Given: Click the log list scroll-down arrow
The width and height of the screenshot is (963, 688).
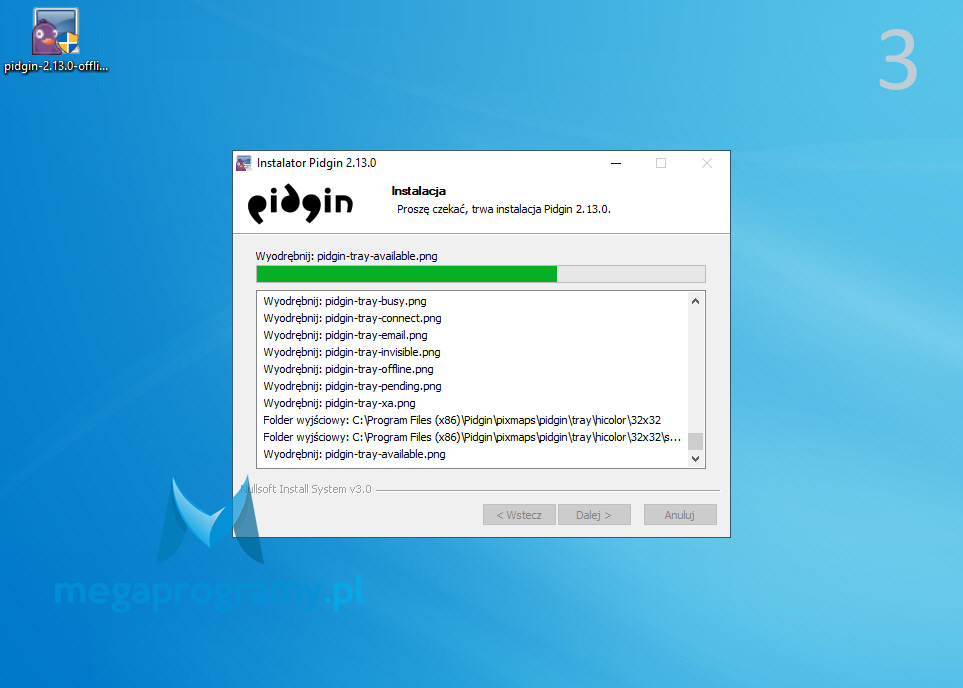Looking at the screenshot, I should (695, 458).
